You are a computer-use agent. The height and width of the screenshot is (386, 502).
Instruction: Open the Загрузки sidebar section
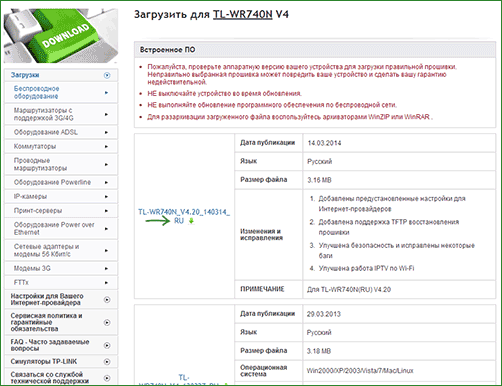coord(25,75)
